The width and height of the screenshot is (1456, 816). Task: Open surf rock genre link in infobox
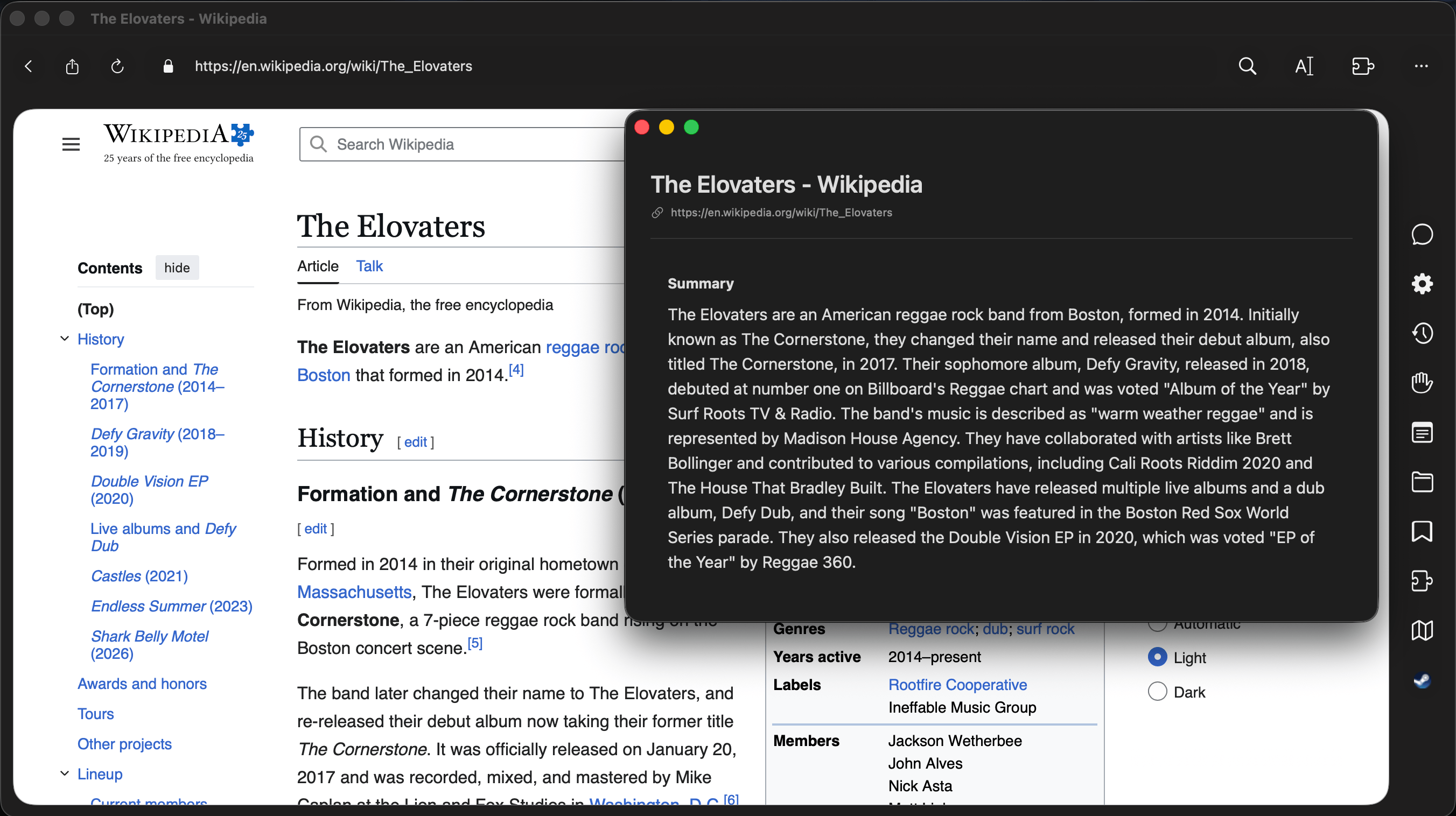point(1045,629)
